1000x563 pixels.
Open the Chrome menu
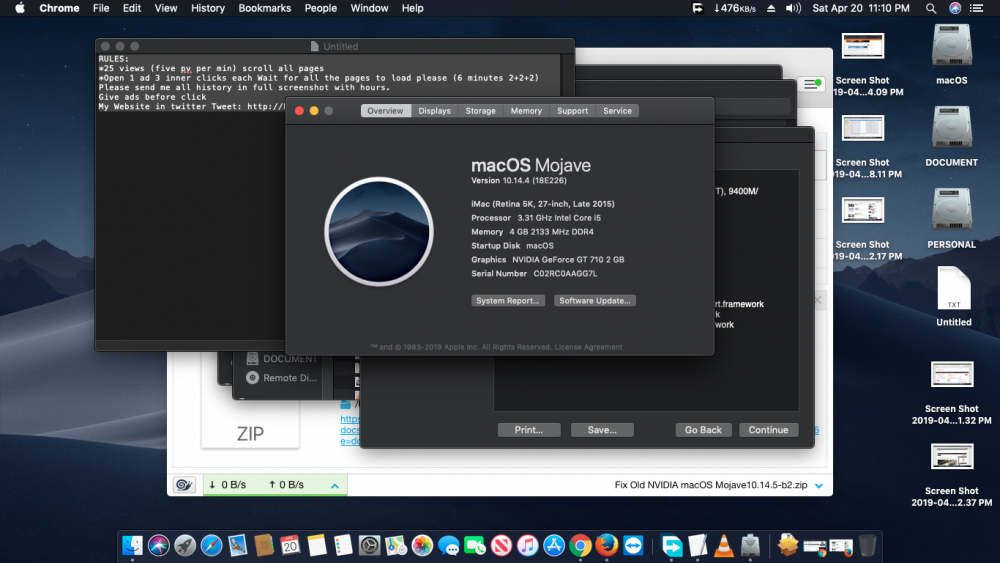click(59, 8)
